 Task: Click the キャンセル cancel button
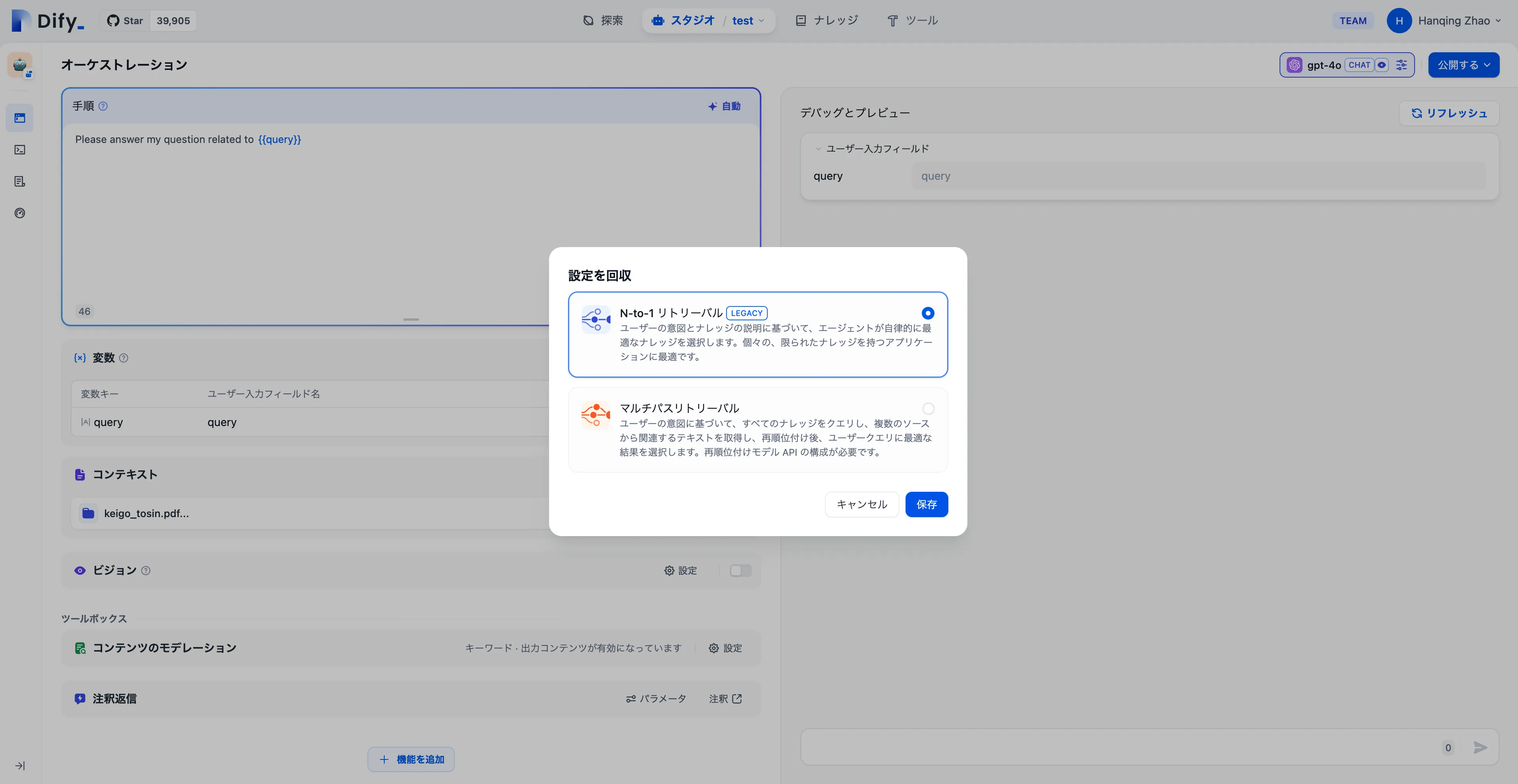pyautogui.click(x=862, y=504)
